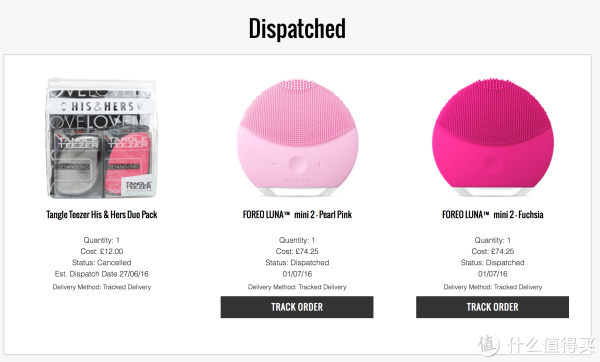Screen dimensions: 600x362
Task: Click the Quantity line under Tangle Teezer pack
Action: click(102, 240)
